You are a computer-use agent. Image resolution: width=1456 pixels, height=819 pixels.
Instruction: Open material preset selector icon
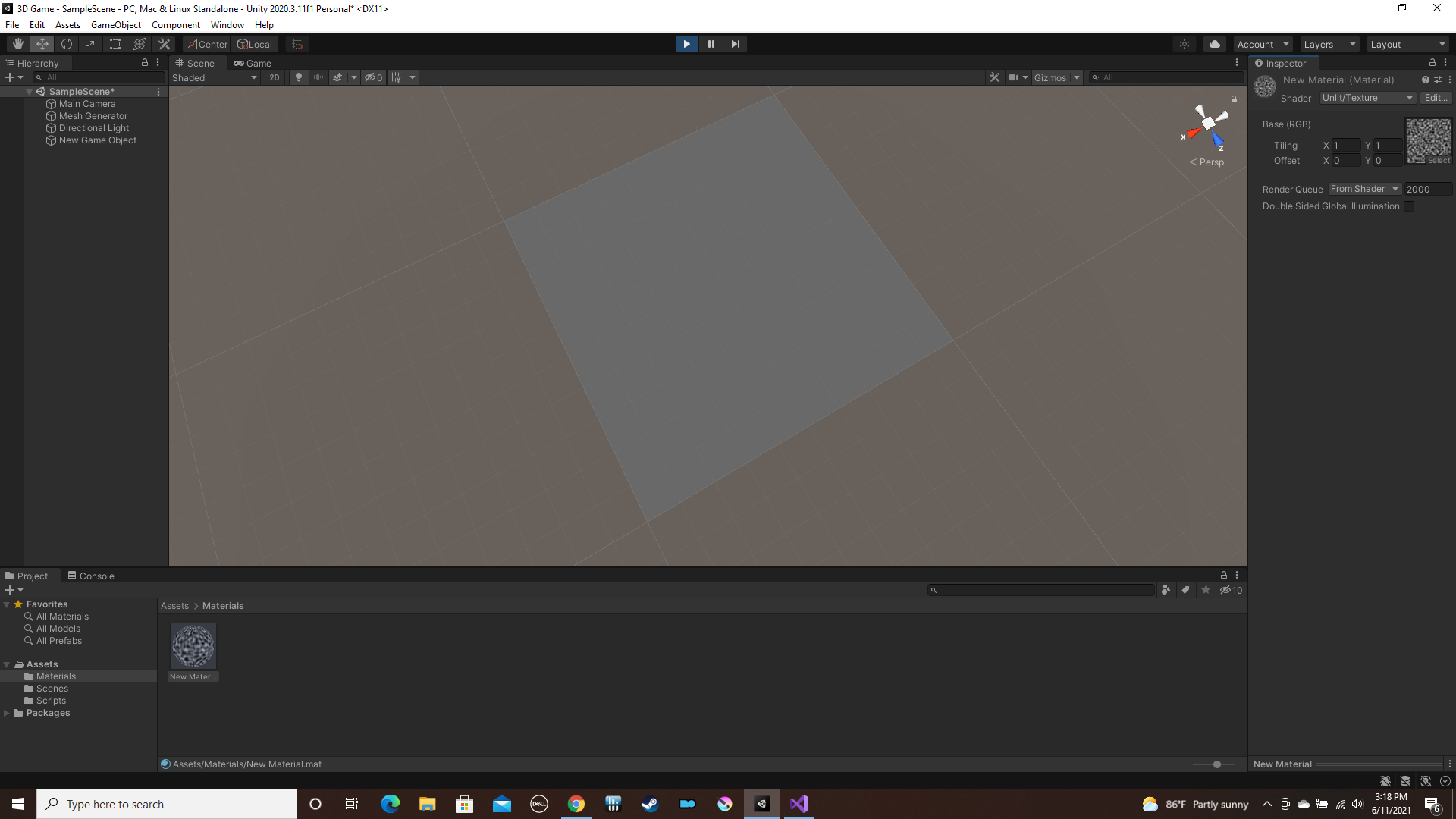click(x=1438, y=80)
